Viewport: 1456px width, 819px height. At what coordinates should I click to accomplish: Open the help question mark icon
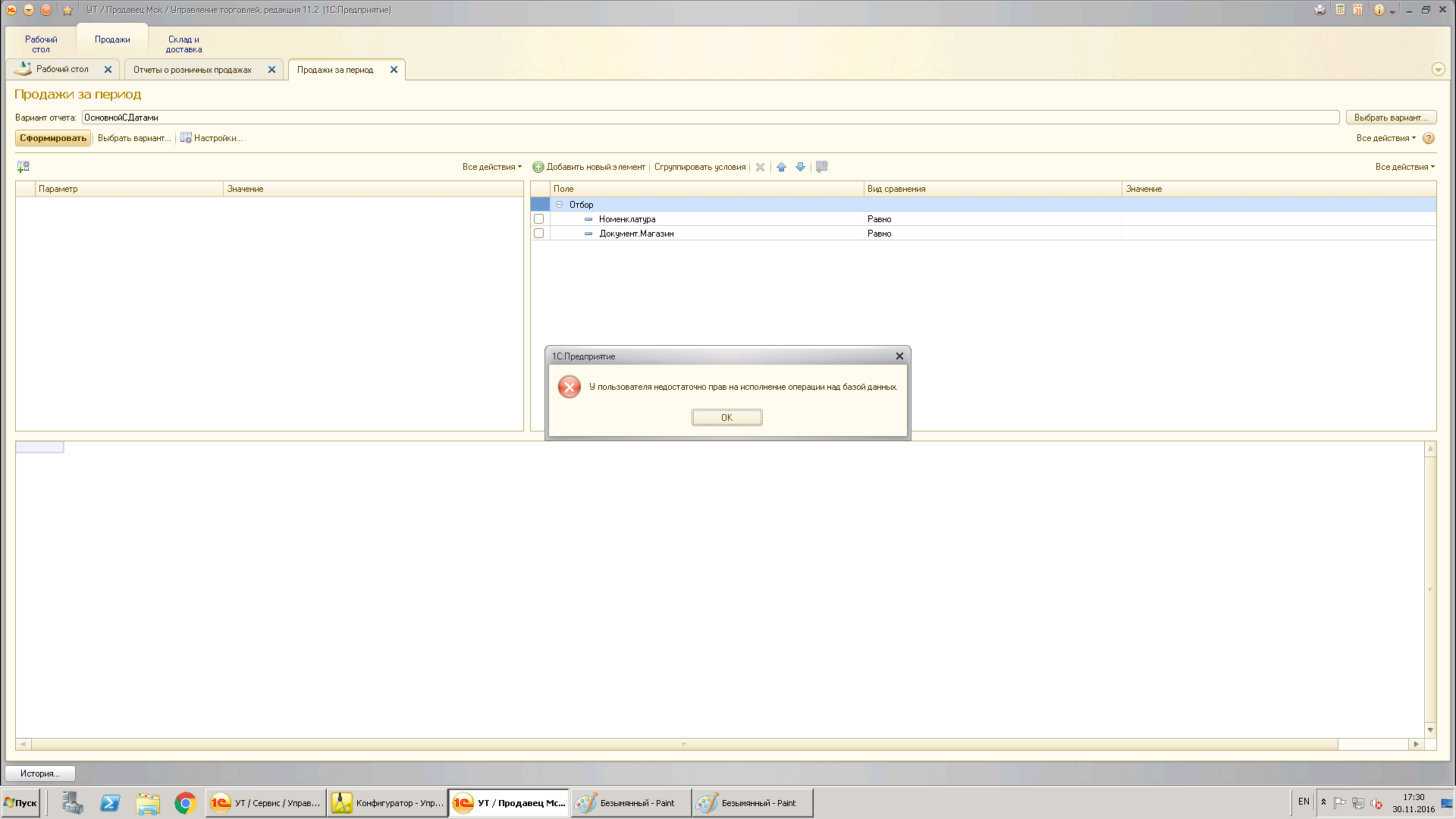click(1429, 138)
